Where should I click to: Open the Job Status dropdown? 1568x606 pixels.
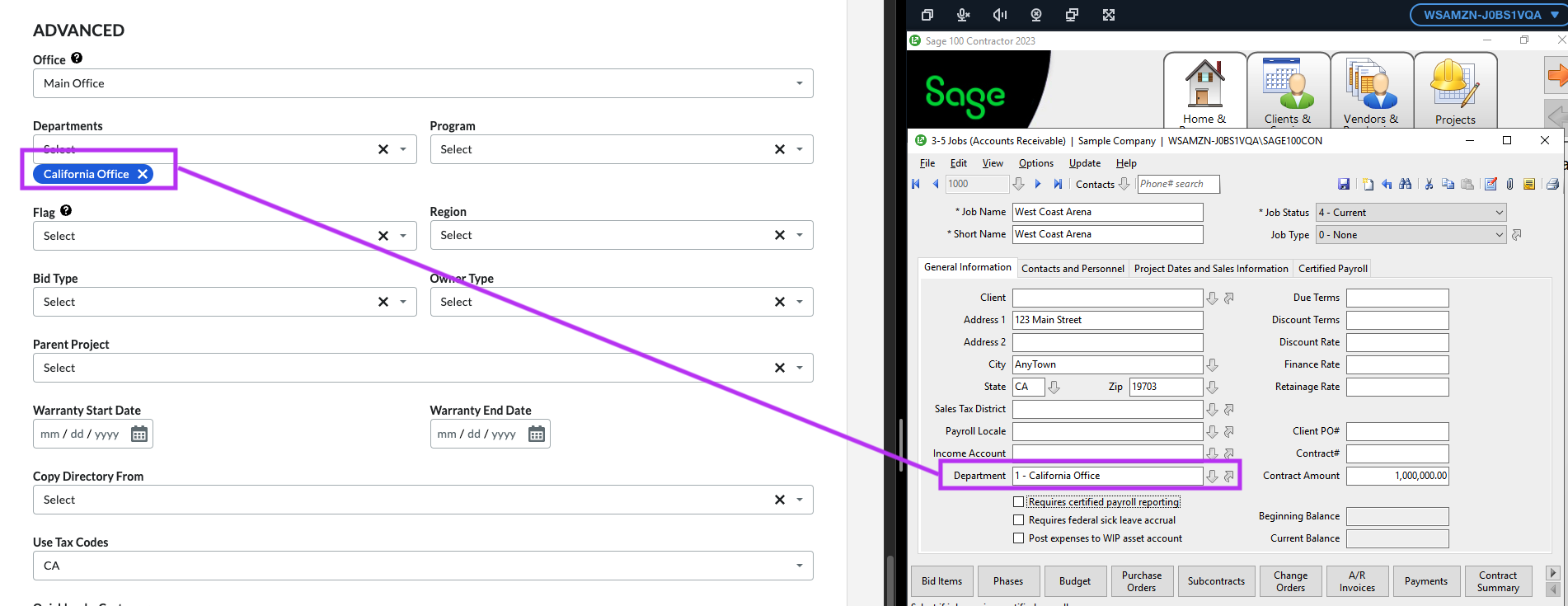[x=1411, y=213]
